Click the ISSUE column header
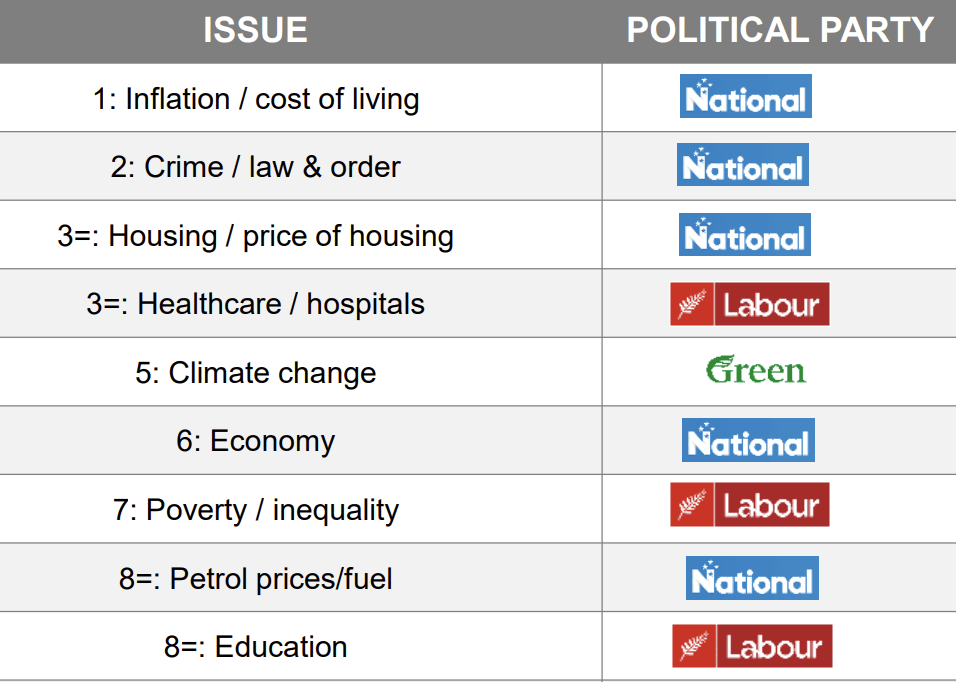The height and width of the screenshot is (682, 956). point(255,31)
